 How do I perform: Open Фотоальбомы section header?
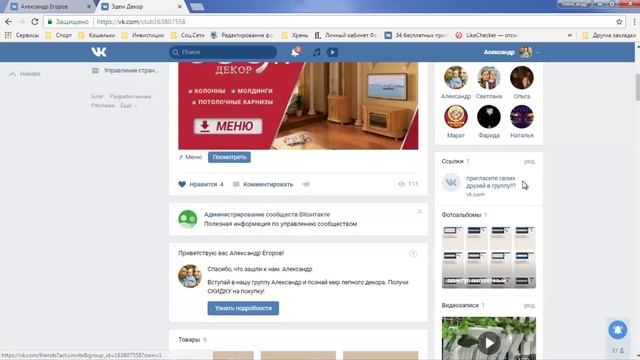[461, 215]
